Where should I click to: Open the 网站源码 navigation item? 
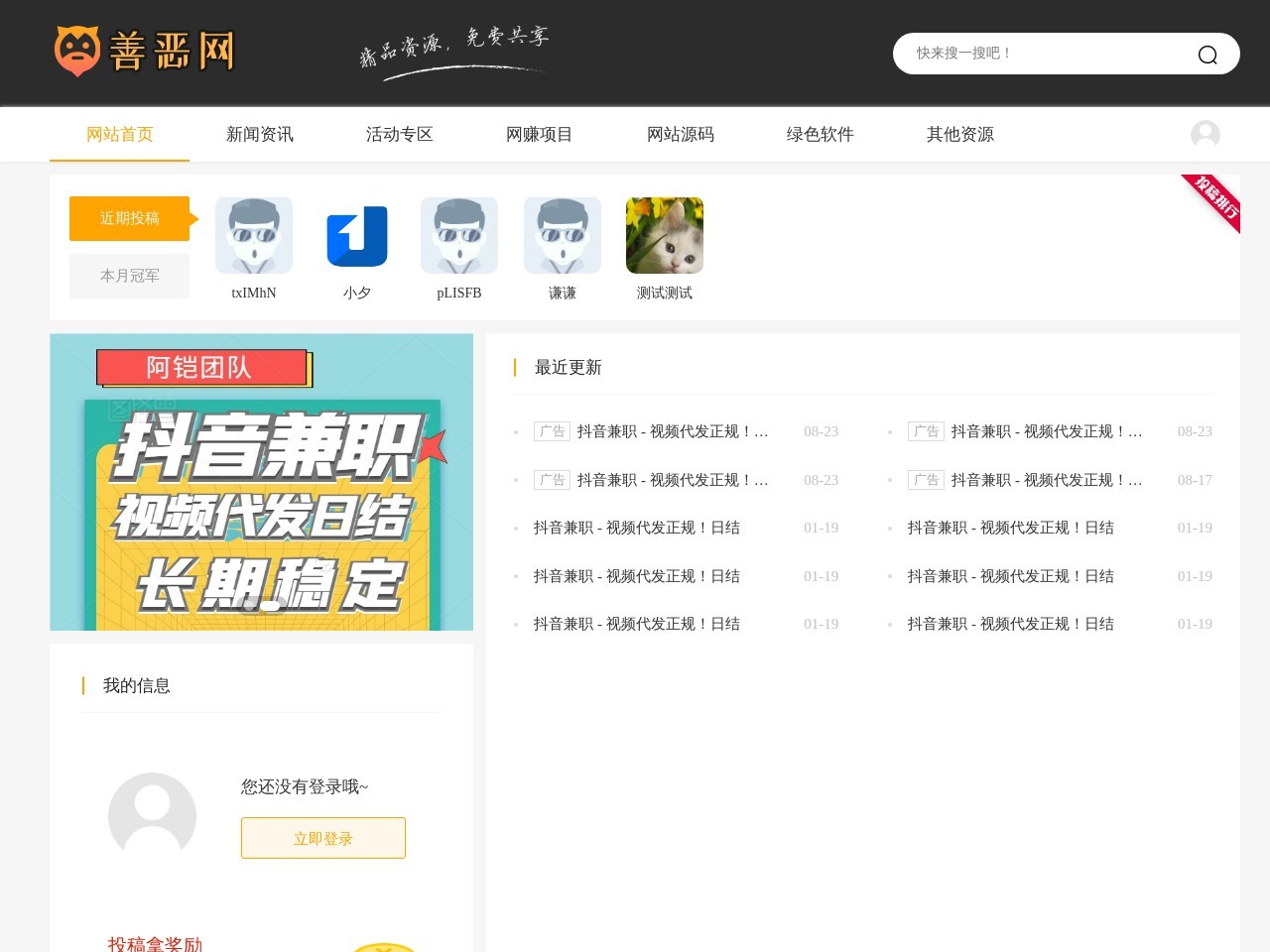681,134
